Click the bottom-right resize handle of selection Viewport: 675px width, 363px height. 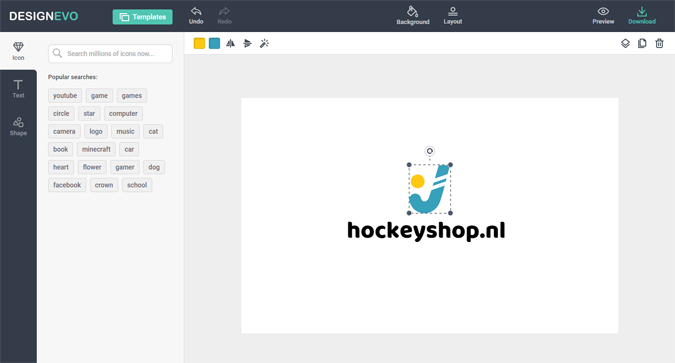[450, 213]
